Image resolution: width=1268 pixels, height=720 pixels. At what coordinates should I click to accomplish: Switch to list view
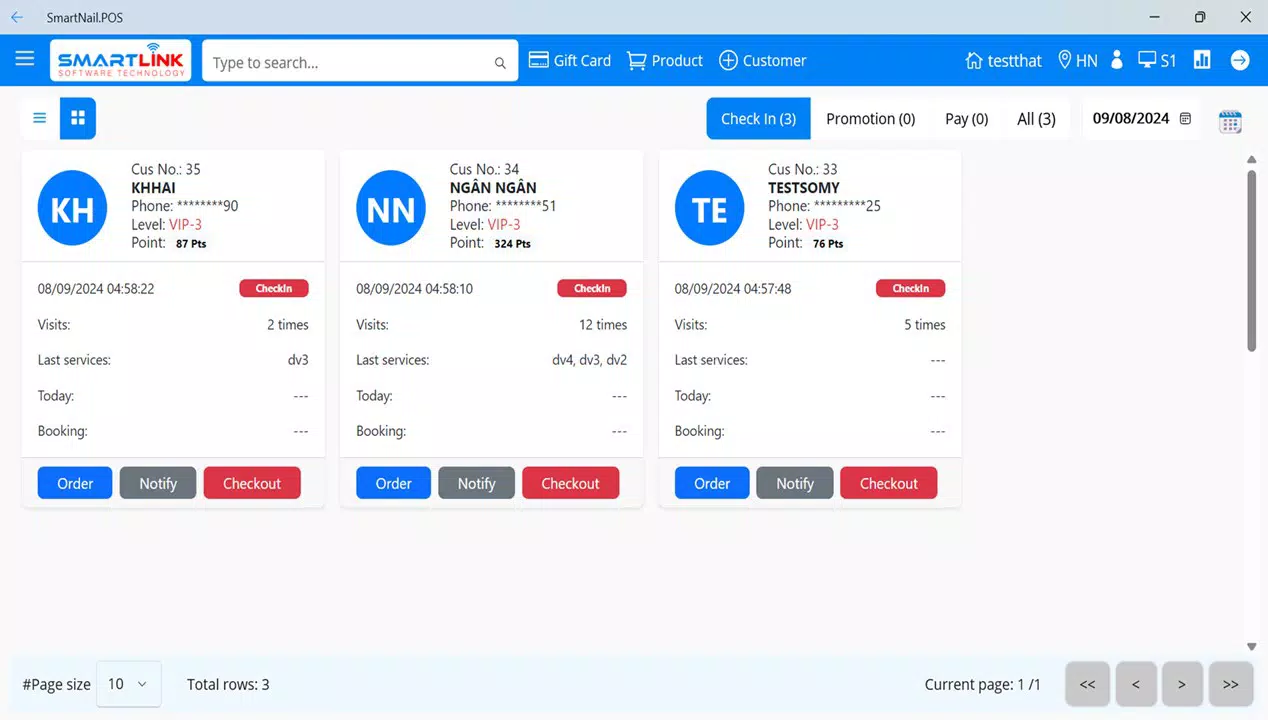point(40,118)
